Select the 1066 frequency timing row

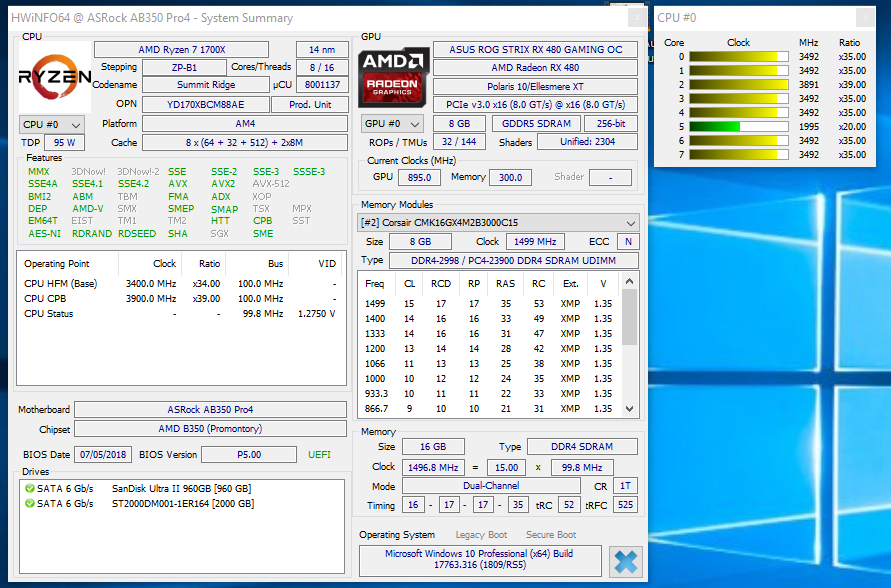[x=490, y=364]
